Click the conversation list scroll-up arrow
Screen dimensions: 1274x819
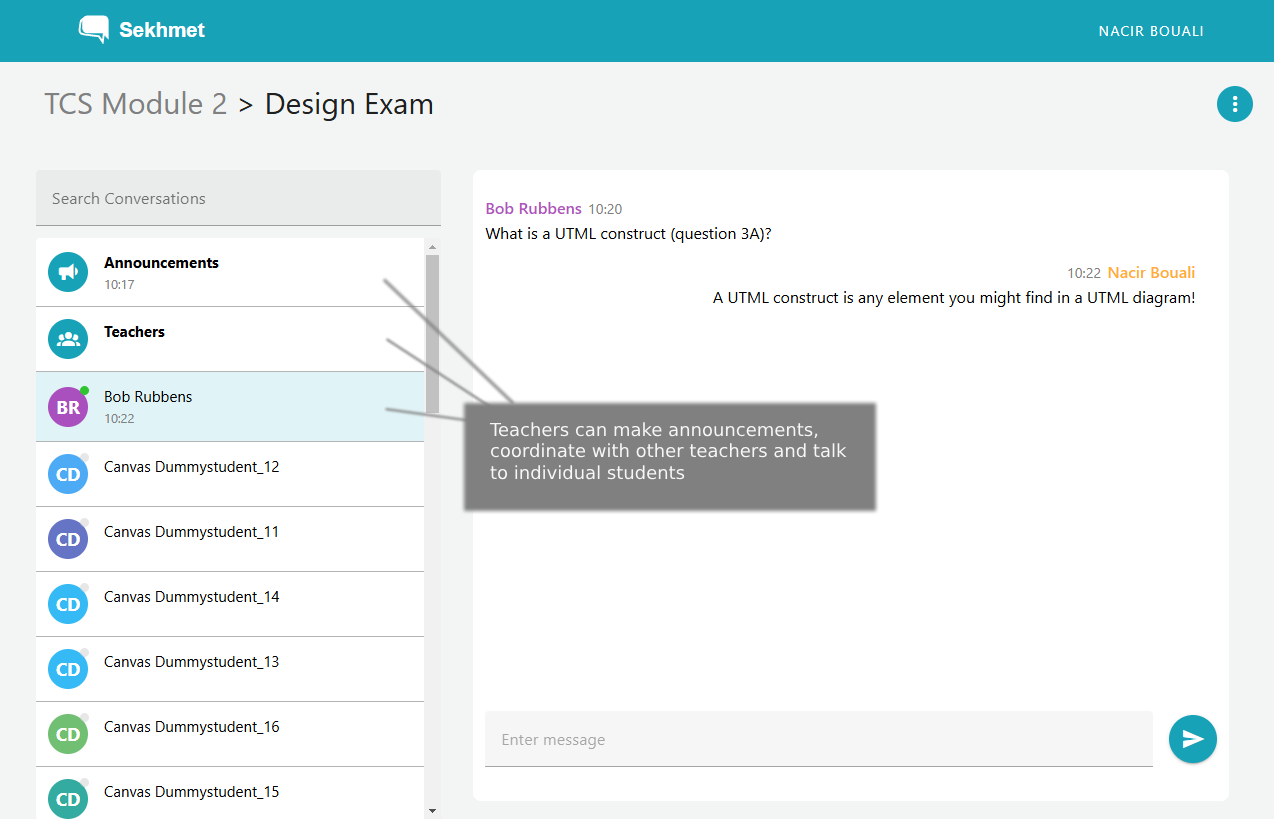[432, 247]
